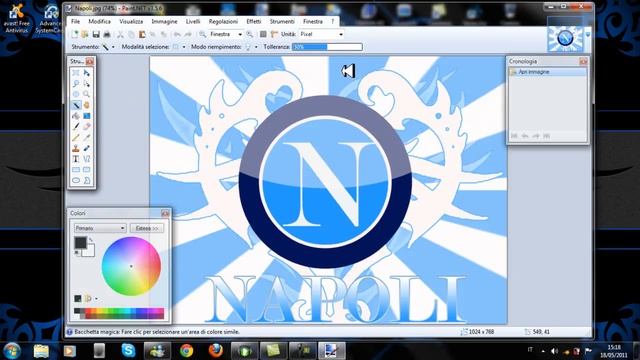The height and width of the screenshot is (360, 640).
Task: Toggle the rulers display
Action: (274, 34)
